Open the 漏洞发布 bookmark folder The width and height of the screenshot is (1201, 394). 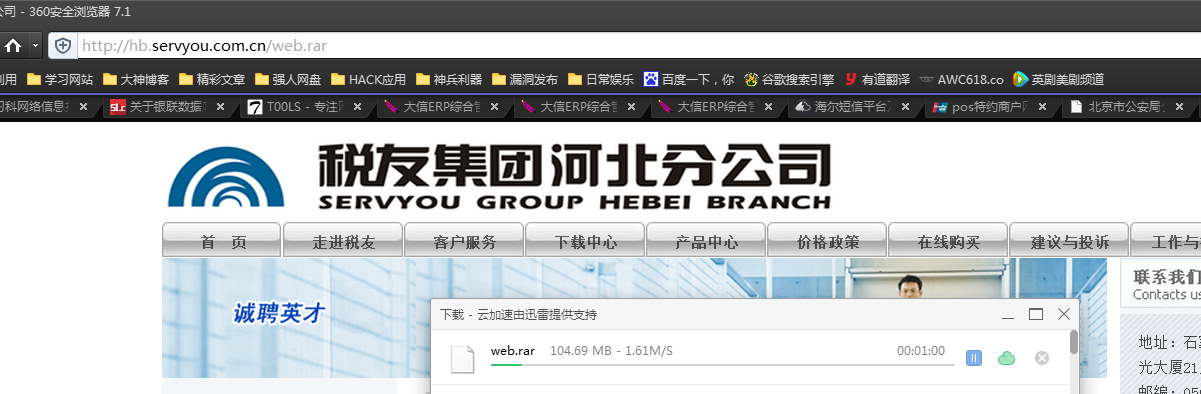[524, 79]
